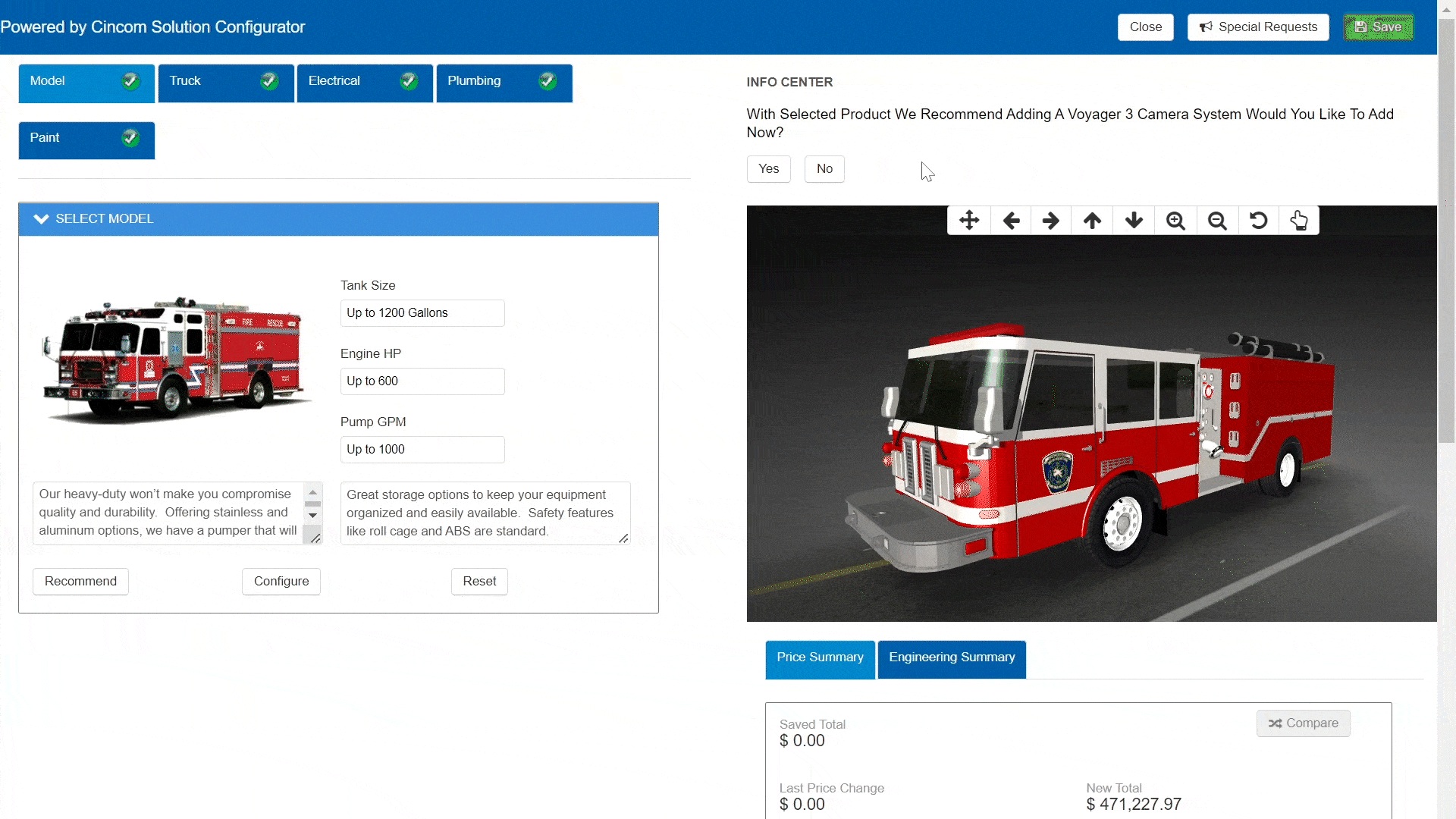1456x819 pixels.
Task: Click the Special Requests button
Action: (1258, 27)
